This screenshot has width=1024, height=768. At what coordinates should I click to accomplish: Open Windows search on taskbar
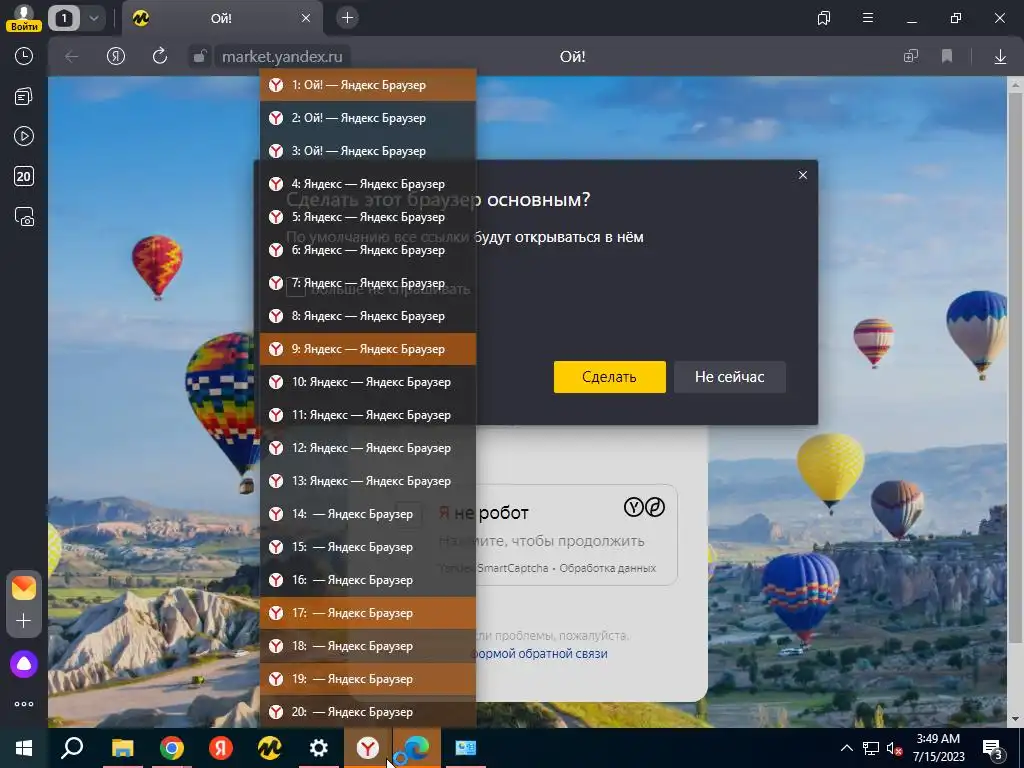(x=72, y=748)
